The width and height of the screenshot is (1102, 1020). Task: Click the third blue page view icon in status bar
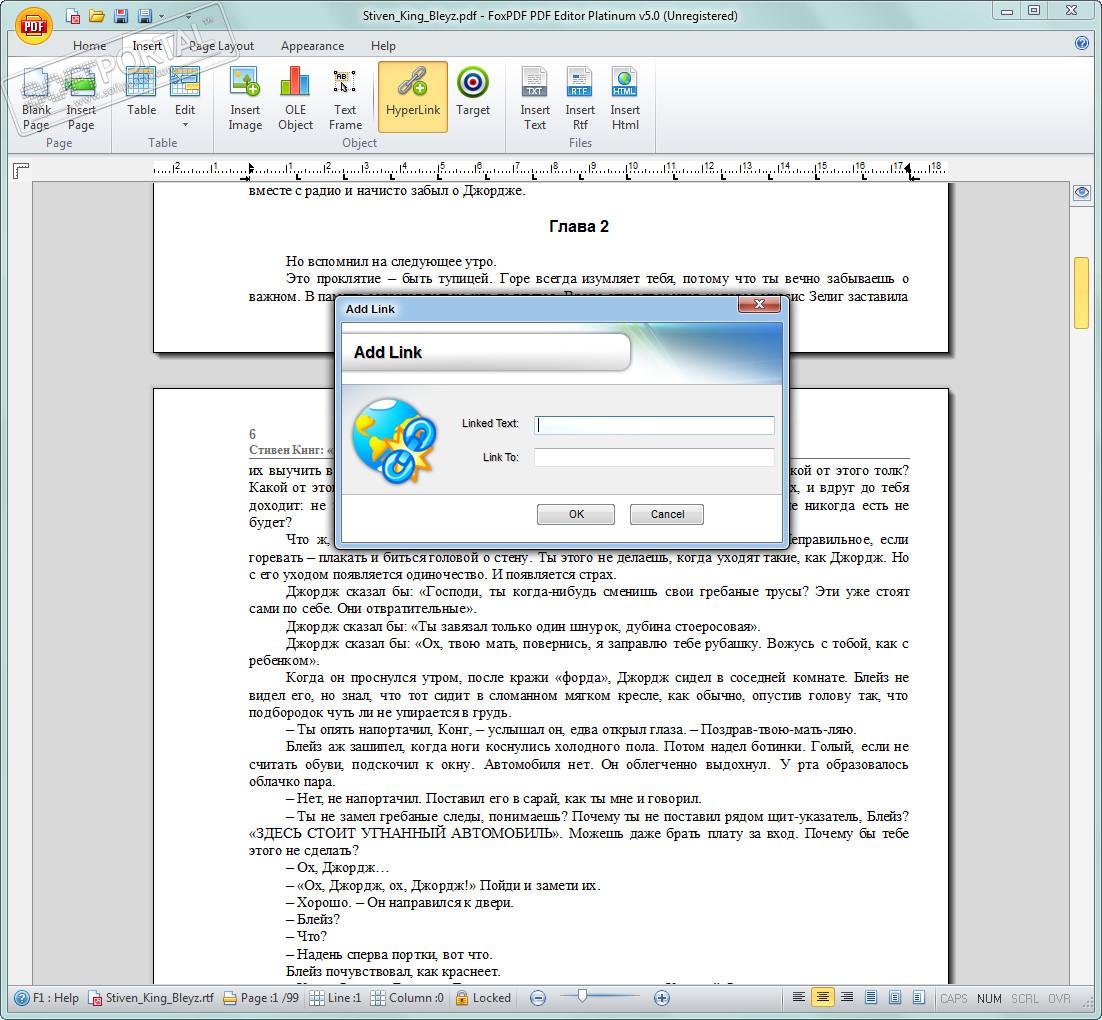tap(919, 998)
